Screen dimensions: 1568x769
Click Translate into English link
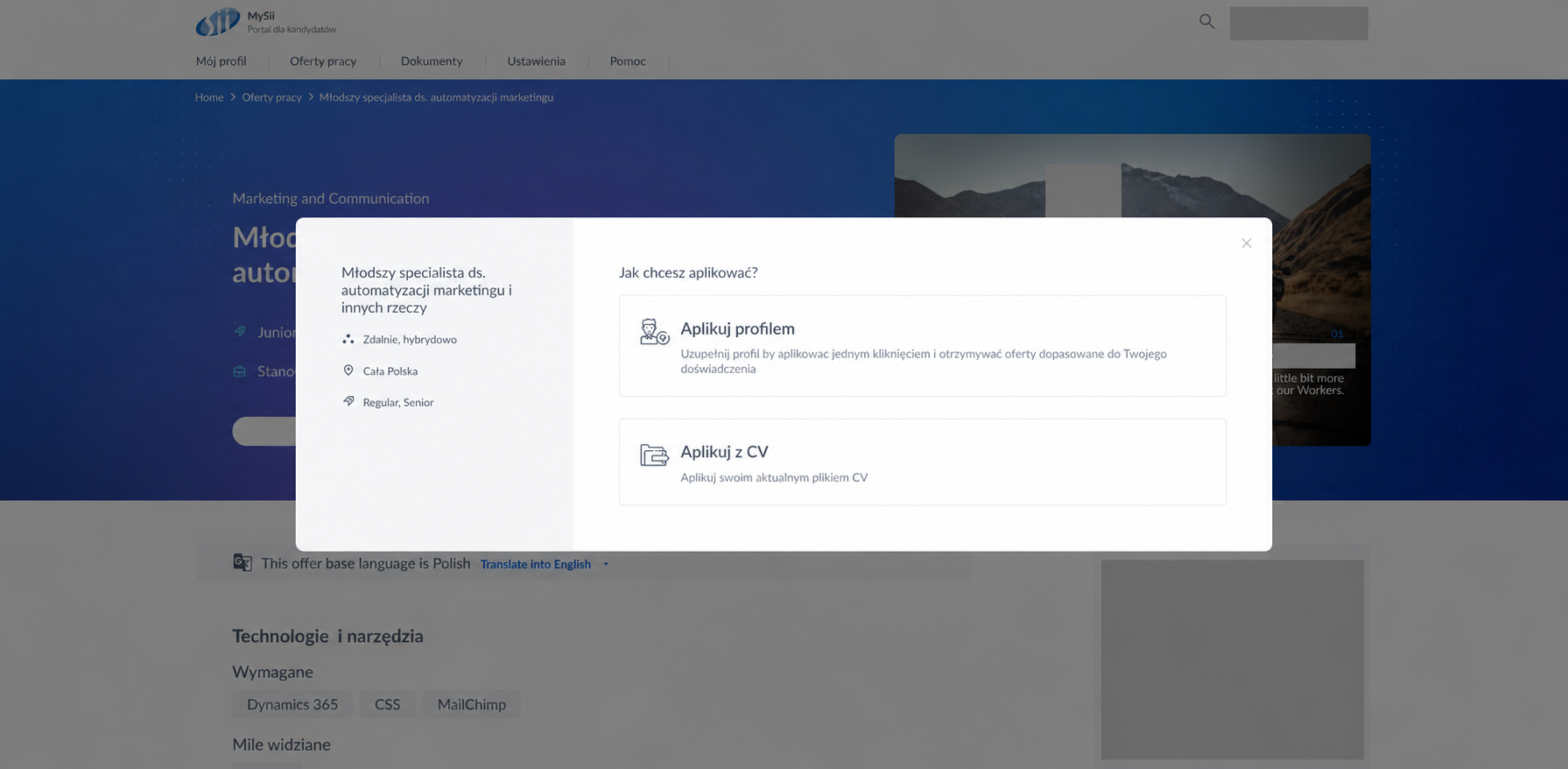pyautogui.click(x=536, y=564)
